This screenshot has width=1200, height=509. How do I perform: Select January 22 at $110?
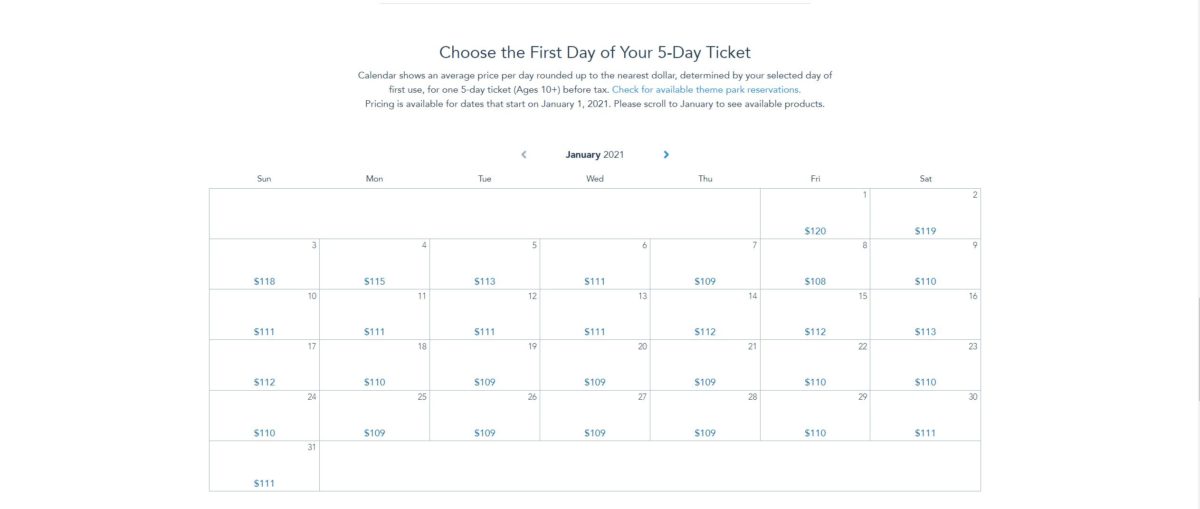click(815, 364)
